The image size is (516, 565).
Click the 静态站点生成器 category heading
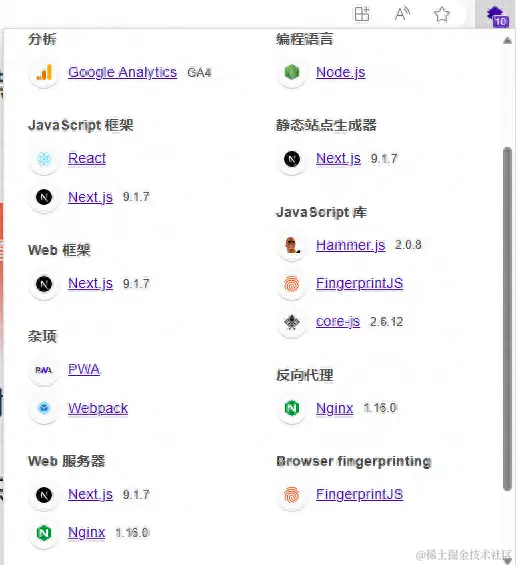[326, 125]
